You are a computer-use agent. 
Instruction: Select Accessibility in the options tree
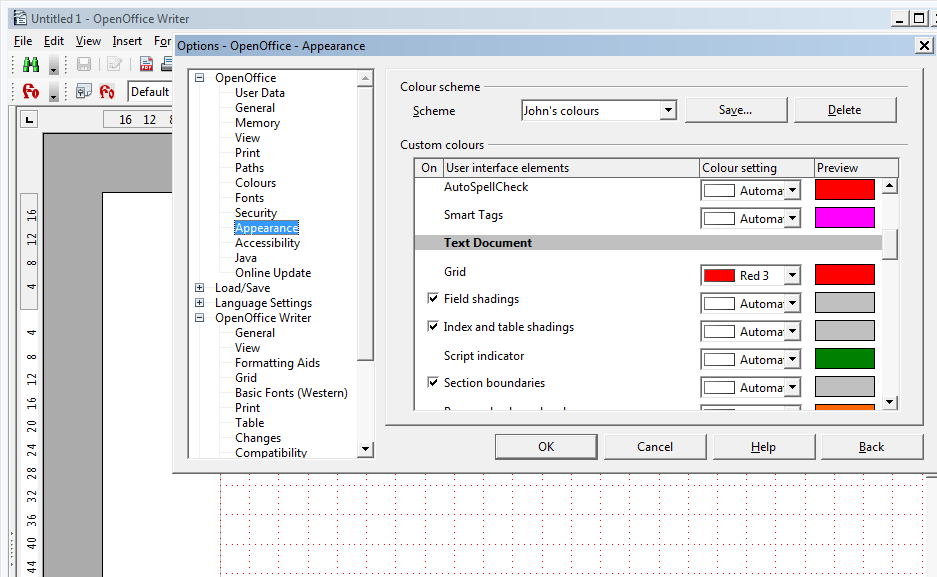(x=267, y=243)
